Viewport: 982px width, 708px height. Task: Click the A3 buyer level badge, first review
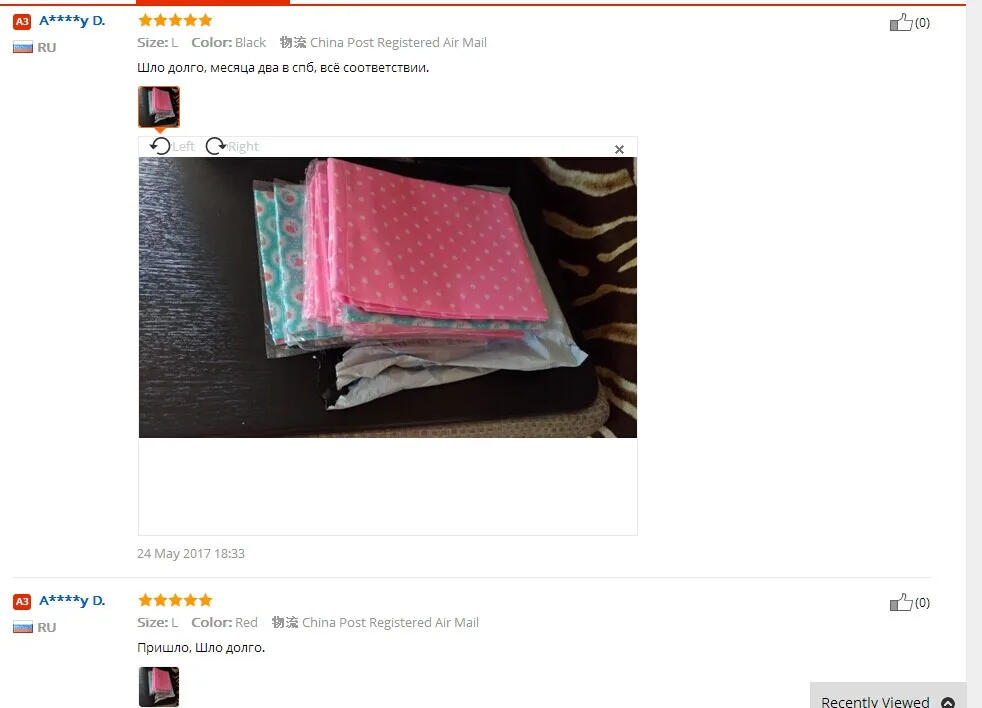22,22
